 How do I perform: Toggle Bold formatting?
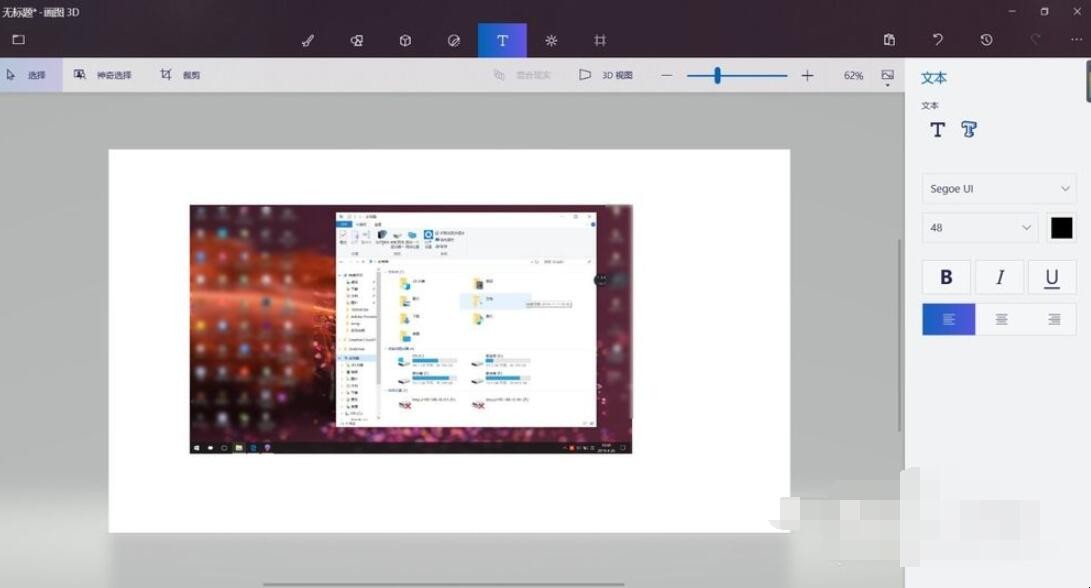[946, 277]
